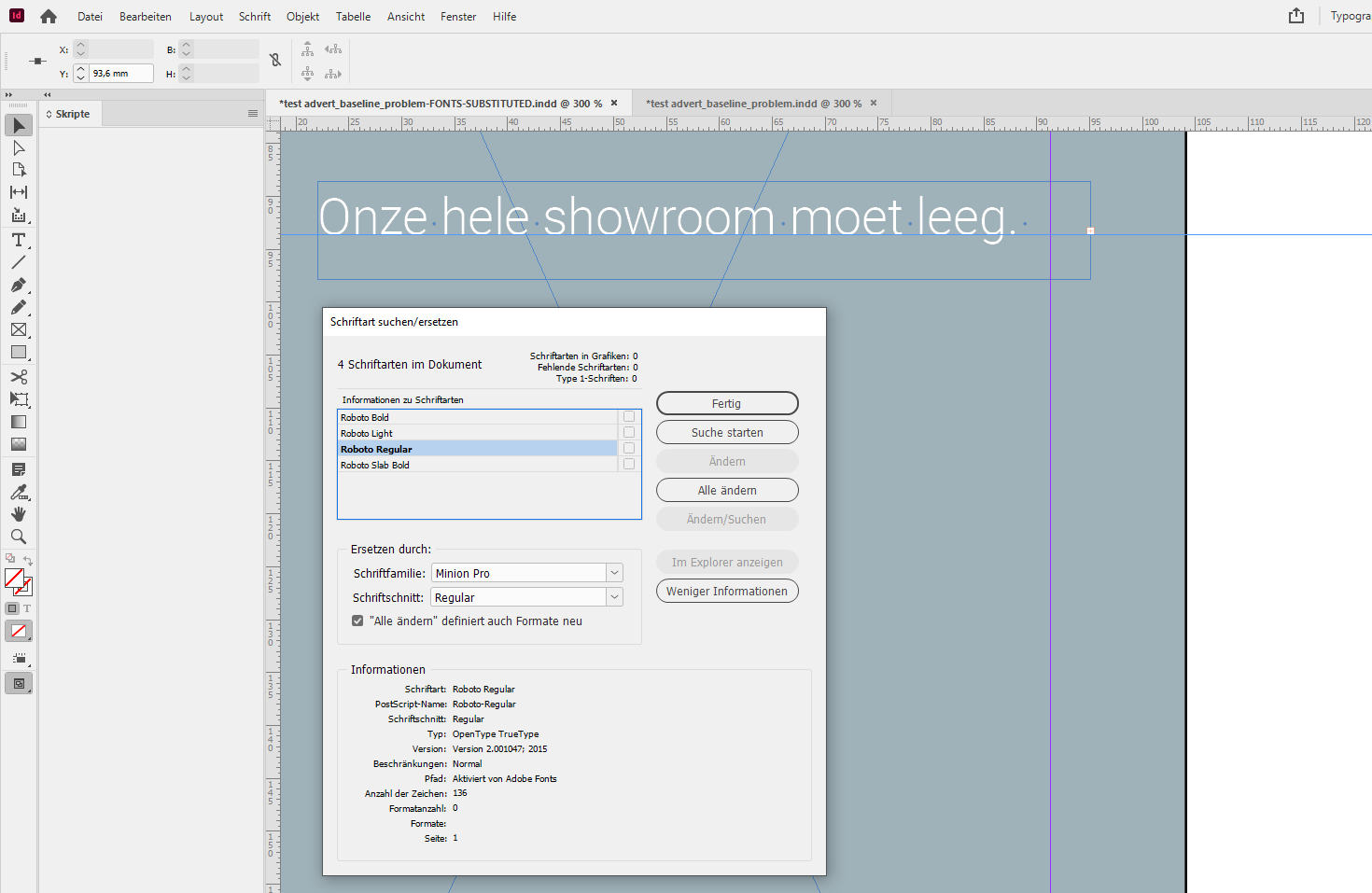Select the Hand tool

pyautogui.click(x=19, y=514)
